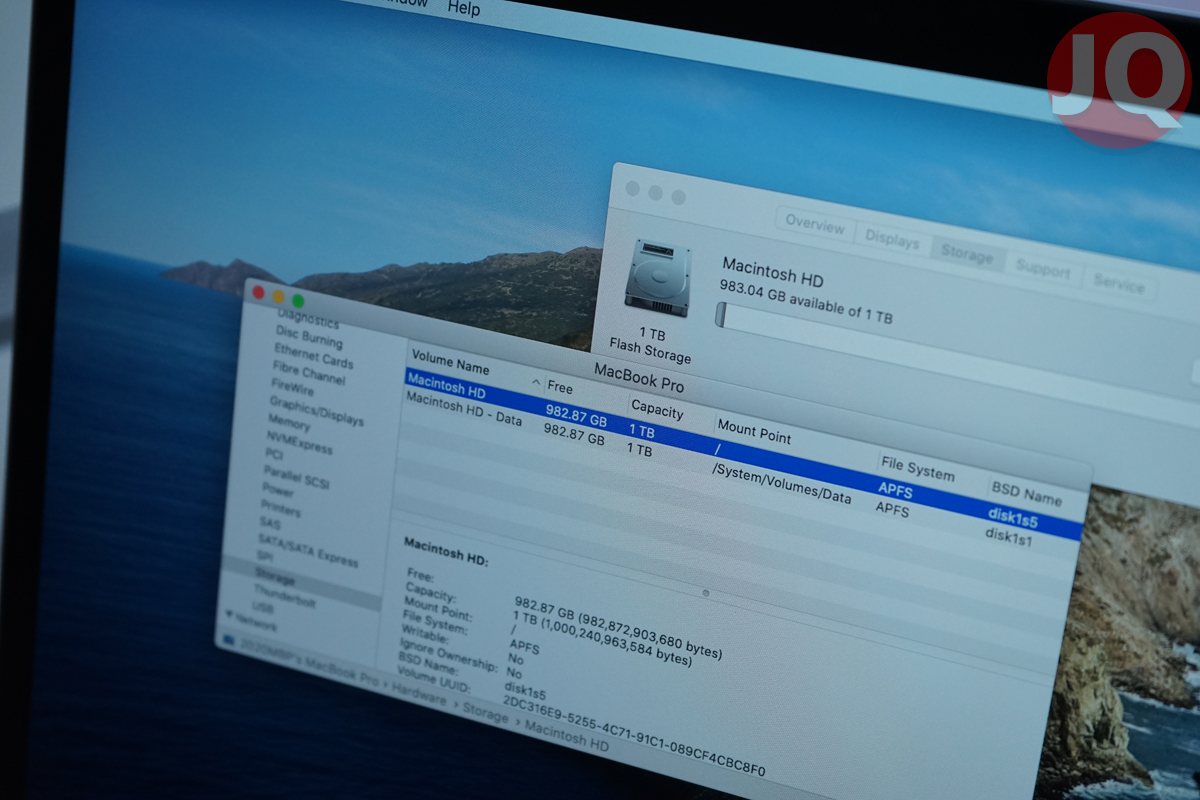Select the Storage tab in About This Mac
Screen dimensions: 1200x800
coord(967,254)
